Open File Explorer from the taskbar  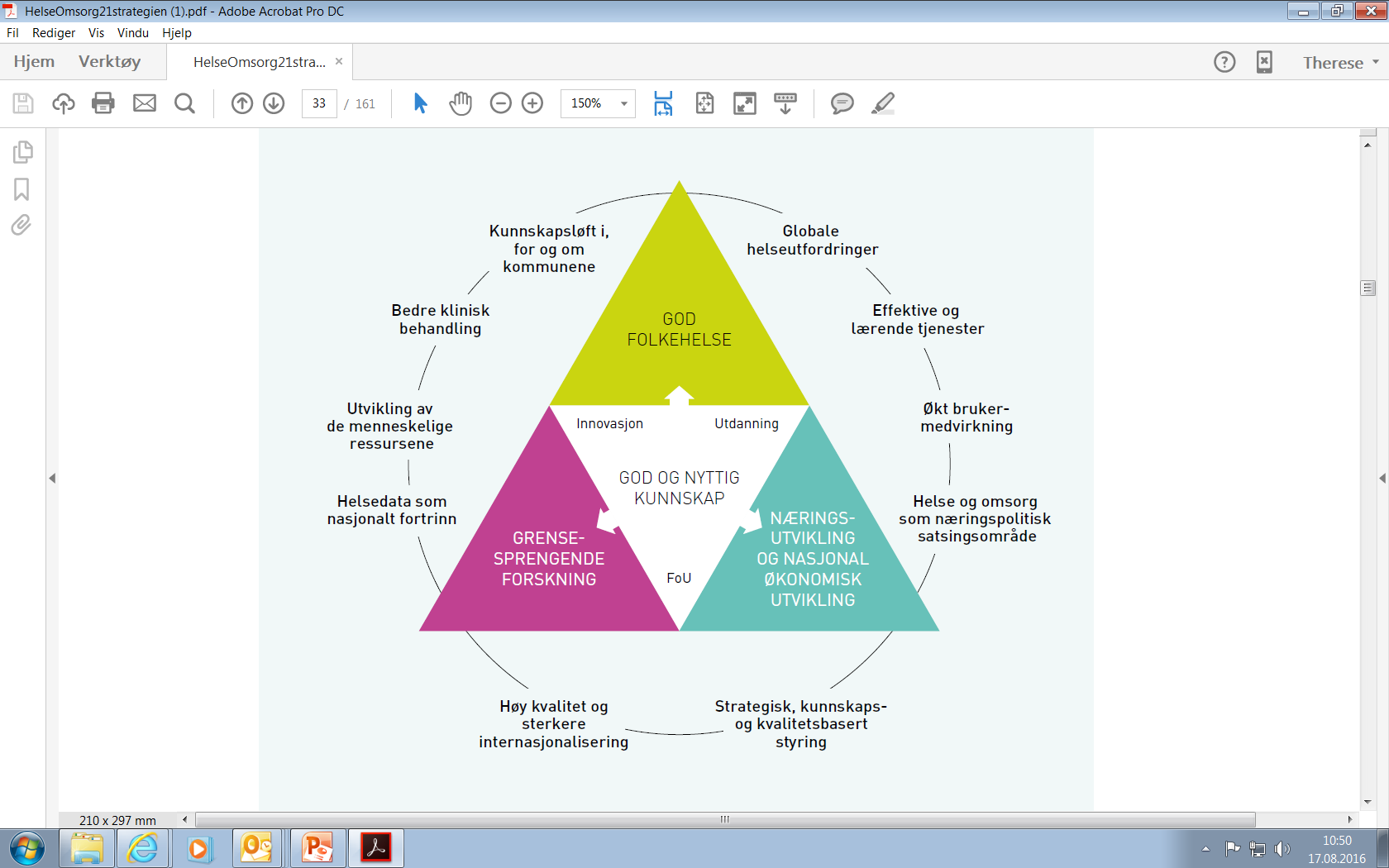[87, 848]
